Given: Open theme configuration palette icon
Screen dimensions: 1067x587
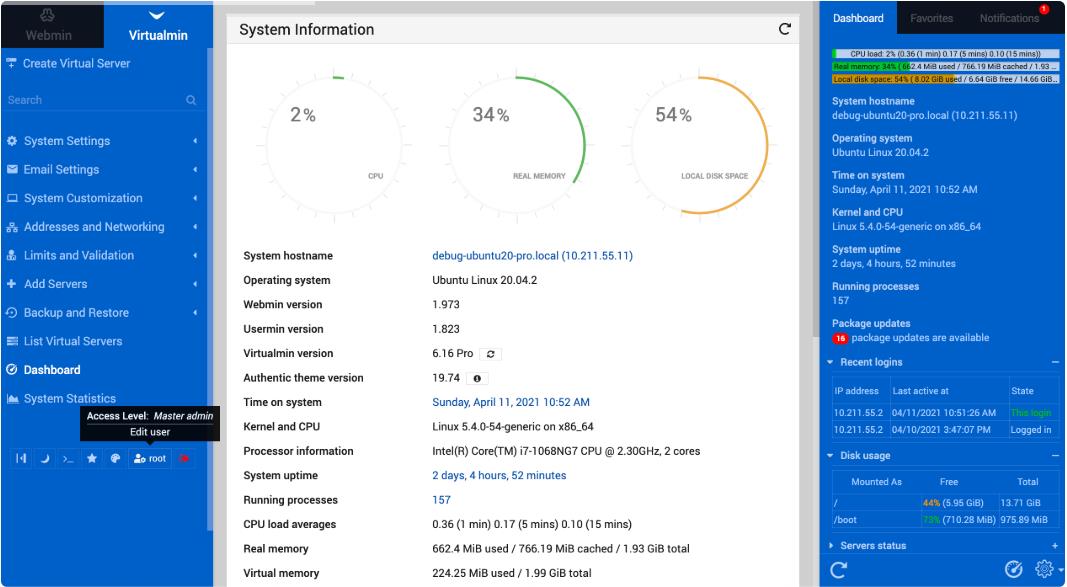Looking at the screenshot, I should tap(115, 458).
